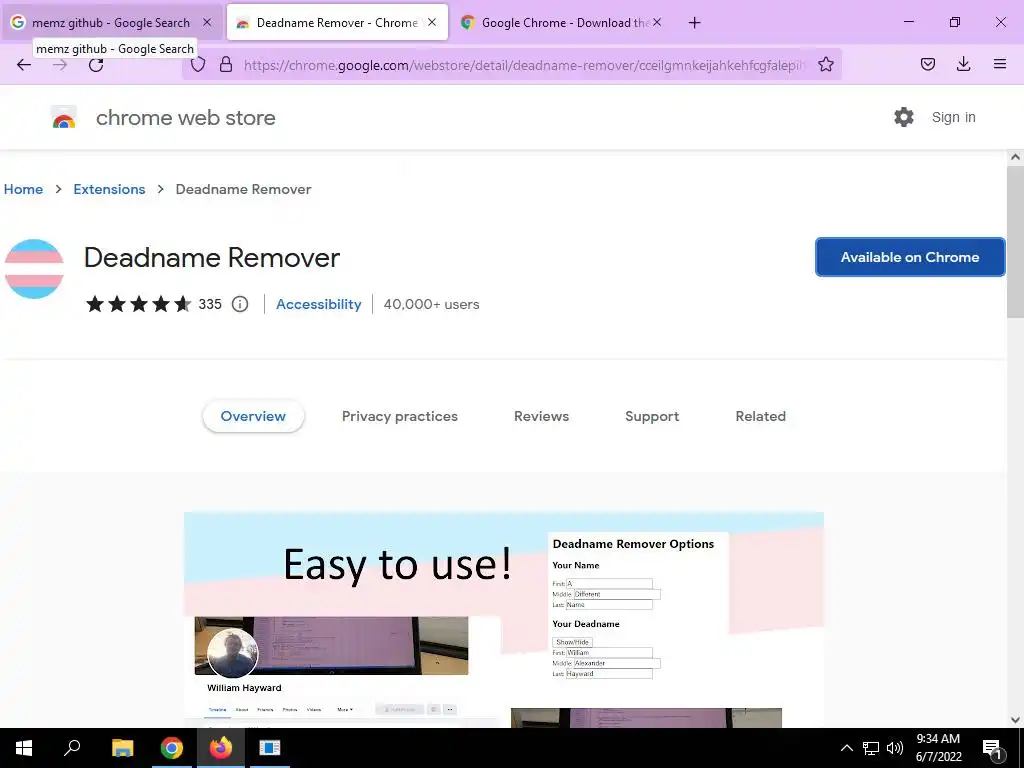The width and height of the screenshot is (1024, 768).
Task: Open the Firefox downloads panel
Action: click(963, 64)
